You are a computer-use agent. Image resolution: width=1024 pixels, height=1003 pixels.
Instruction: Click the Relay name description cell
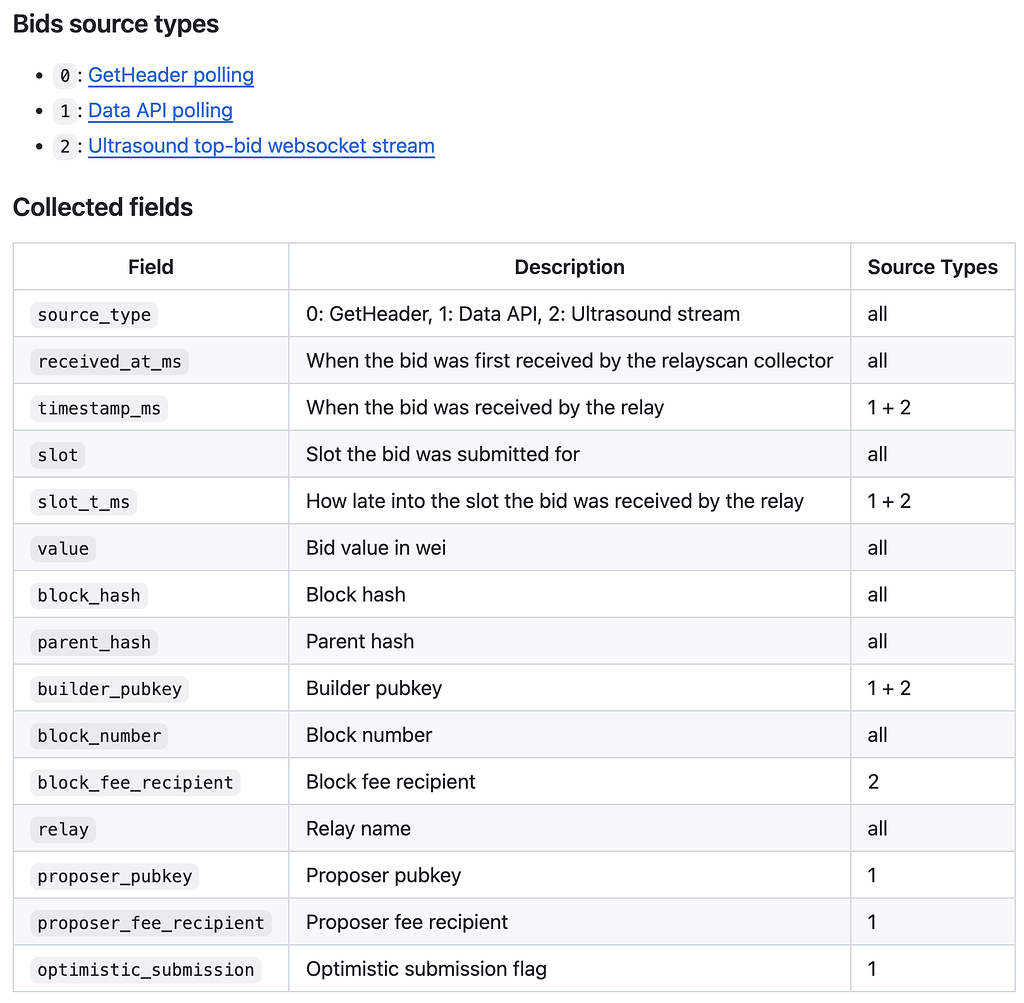[x=358, y=828]
